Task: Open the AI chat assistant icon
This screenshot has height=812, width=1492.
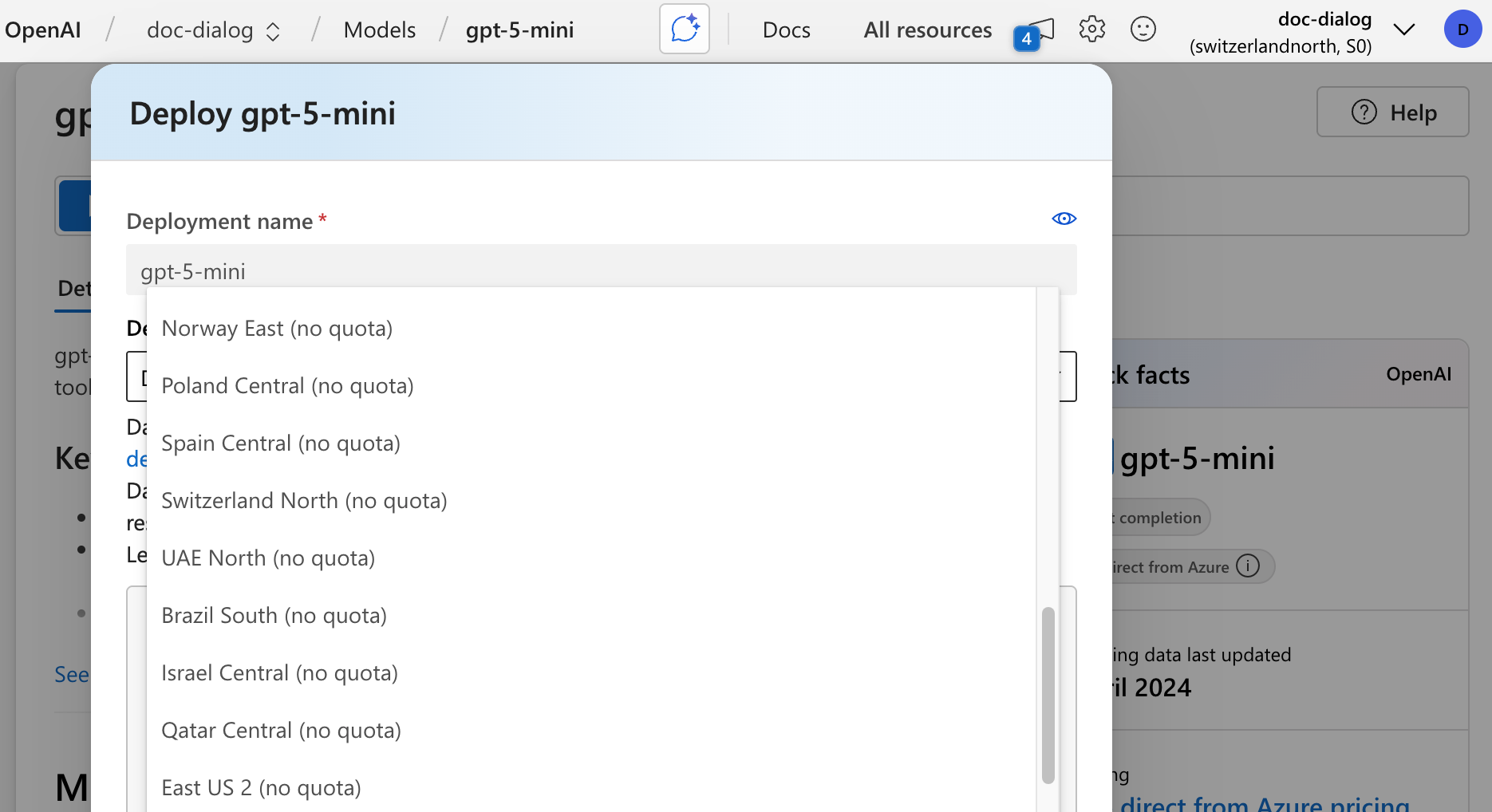Action: (x=685, y=30)
